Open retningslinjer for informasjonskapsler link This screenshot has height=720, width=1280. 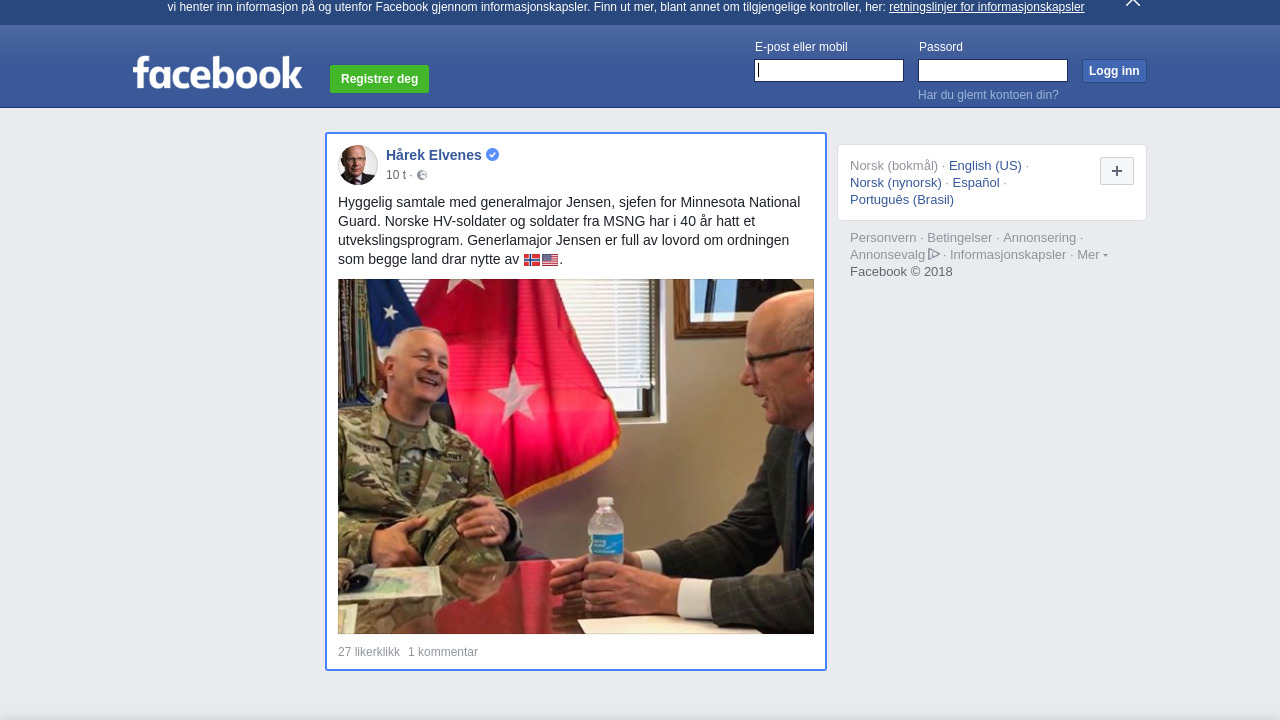986,7
